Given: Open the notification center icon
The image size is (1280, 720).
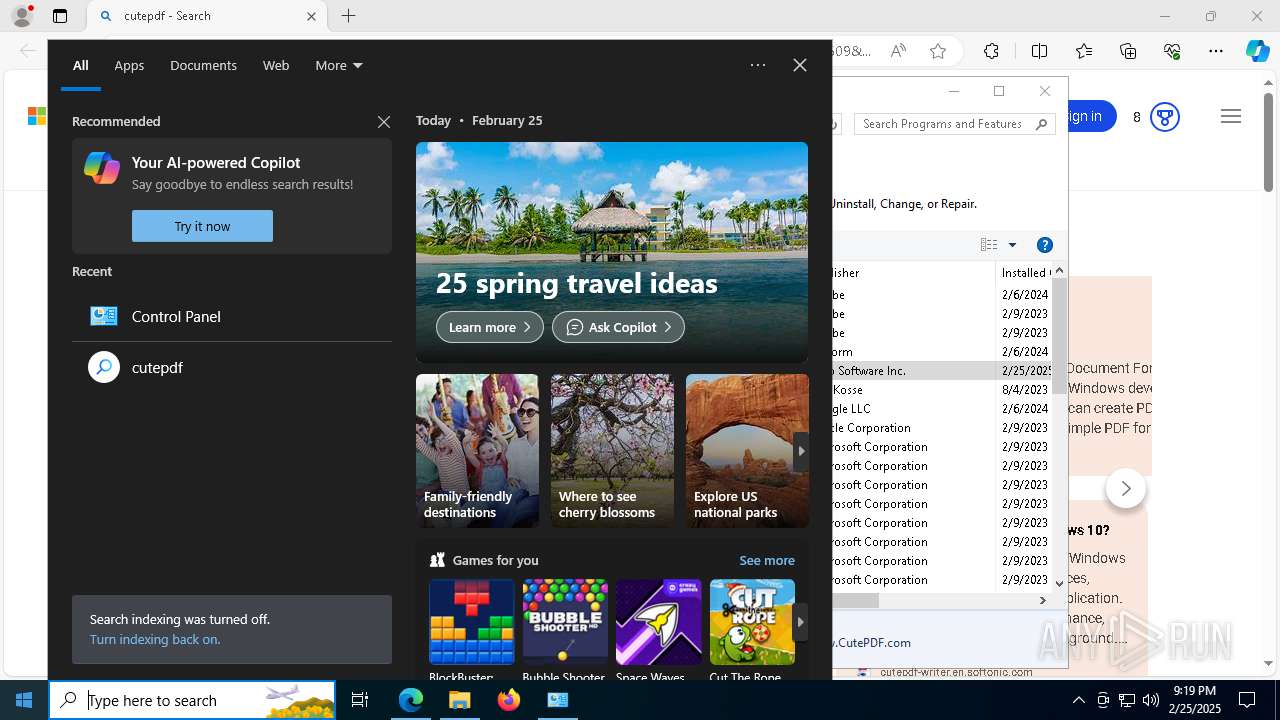Looking at the screenshot, I should 1247,700.
